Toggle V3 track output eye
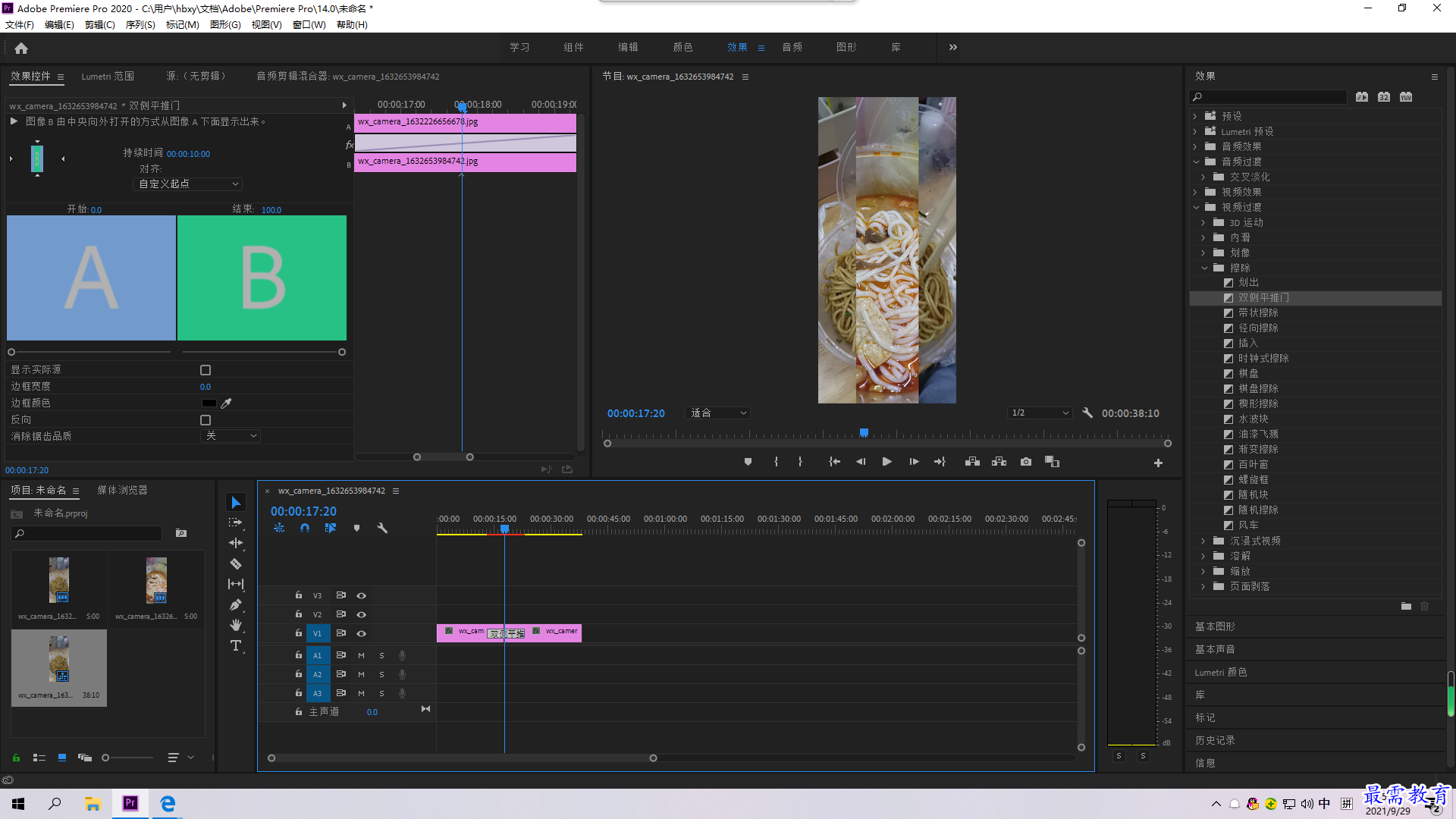The width and height of the screenshot is (1456, 819). click(362, 595)
